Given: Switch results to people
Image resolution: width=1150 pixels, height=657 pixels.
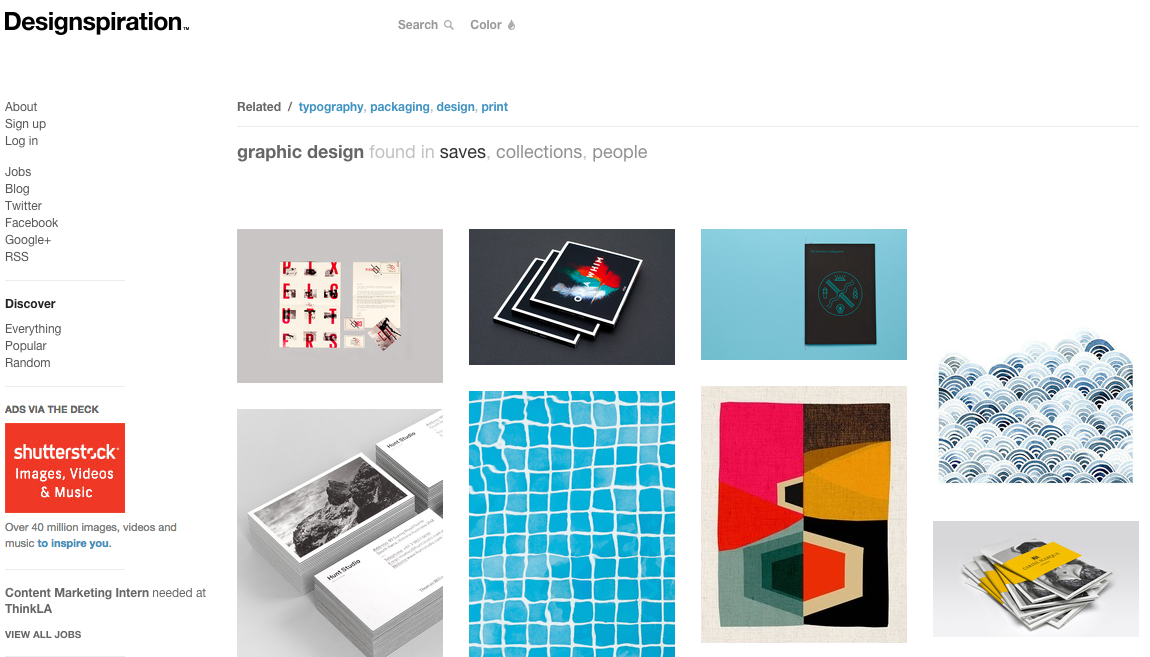Looking at the screenshot, I should click(x=620, y=153).
